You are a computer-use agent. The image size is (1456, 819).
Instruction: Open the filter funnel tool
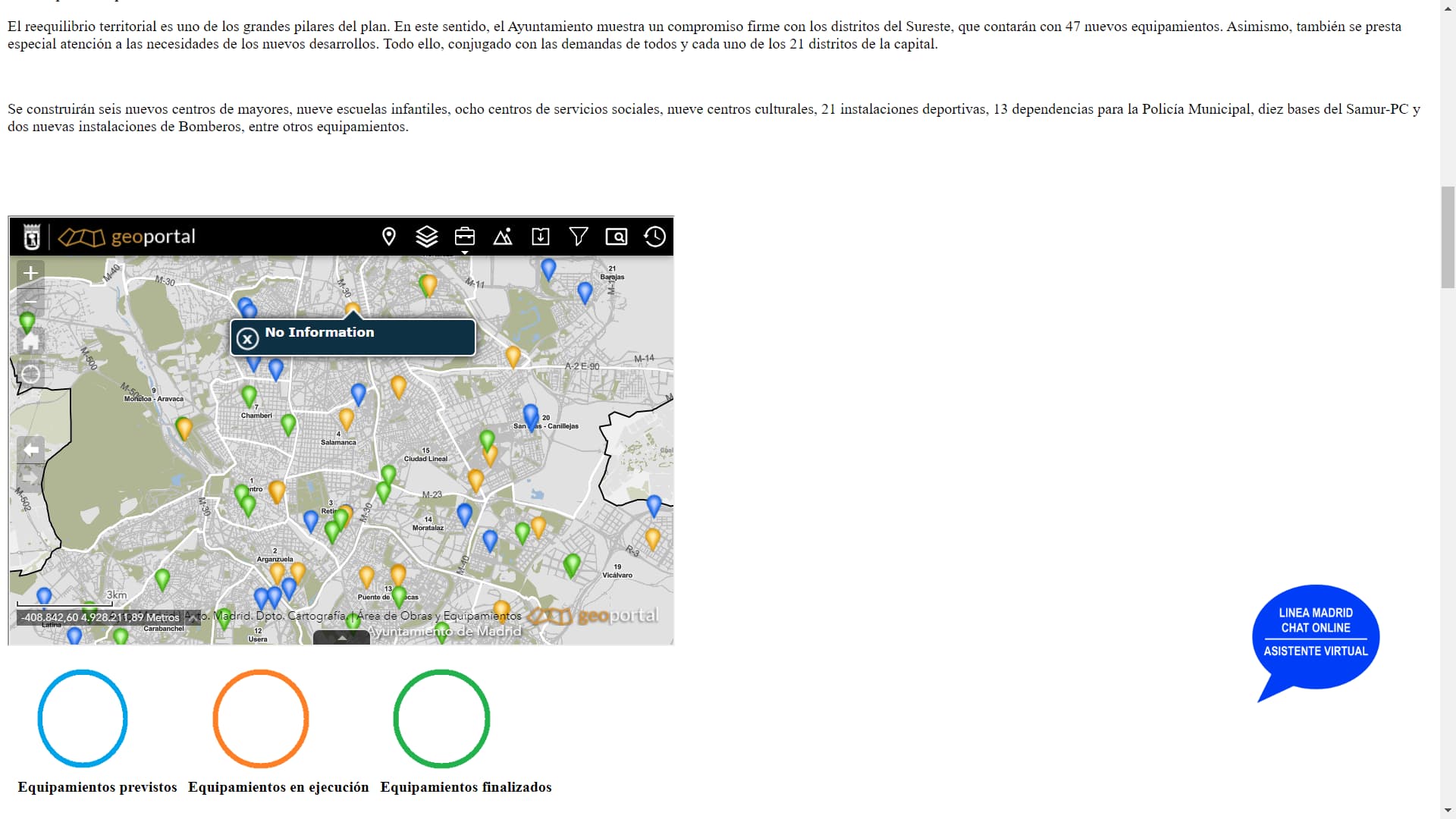pos(579,237)
